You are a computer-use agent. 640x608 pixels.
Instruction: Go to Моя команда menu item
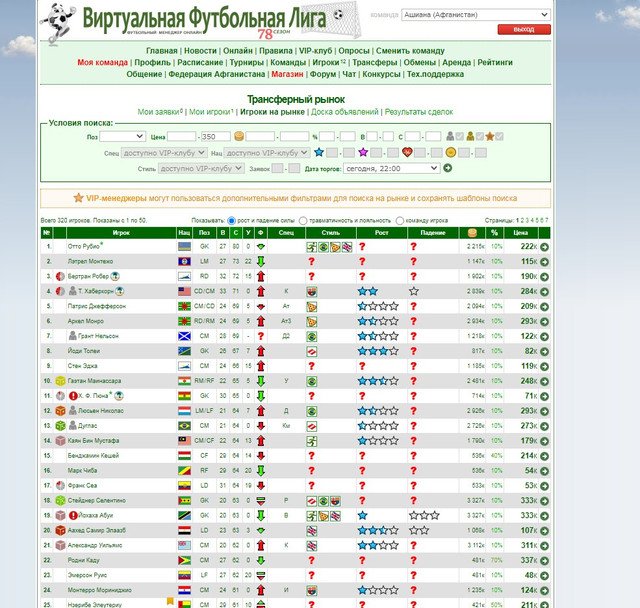click(x=102, y=62)
